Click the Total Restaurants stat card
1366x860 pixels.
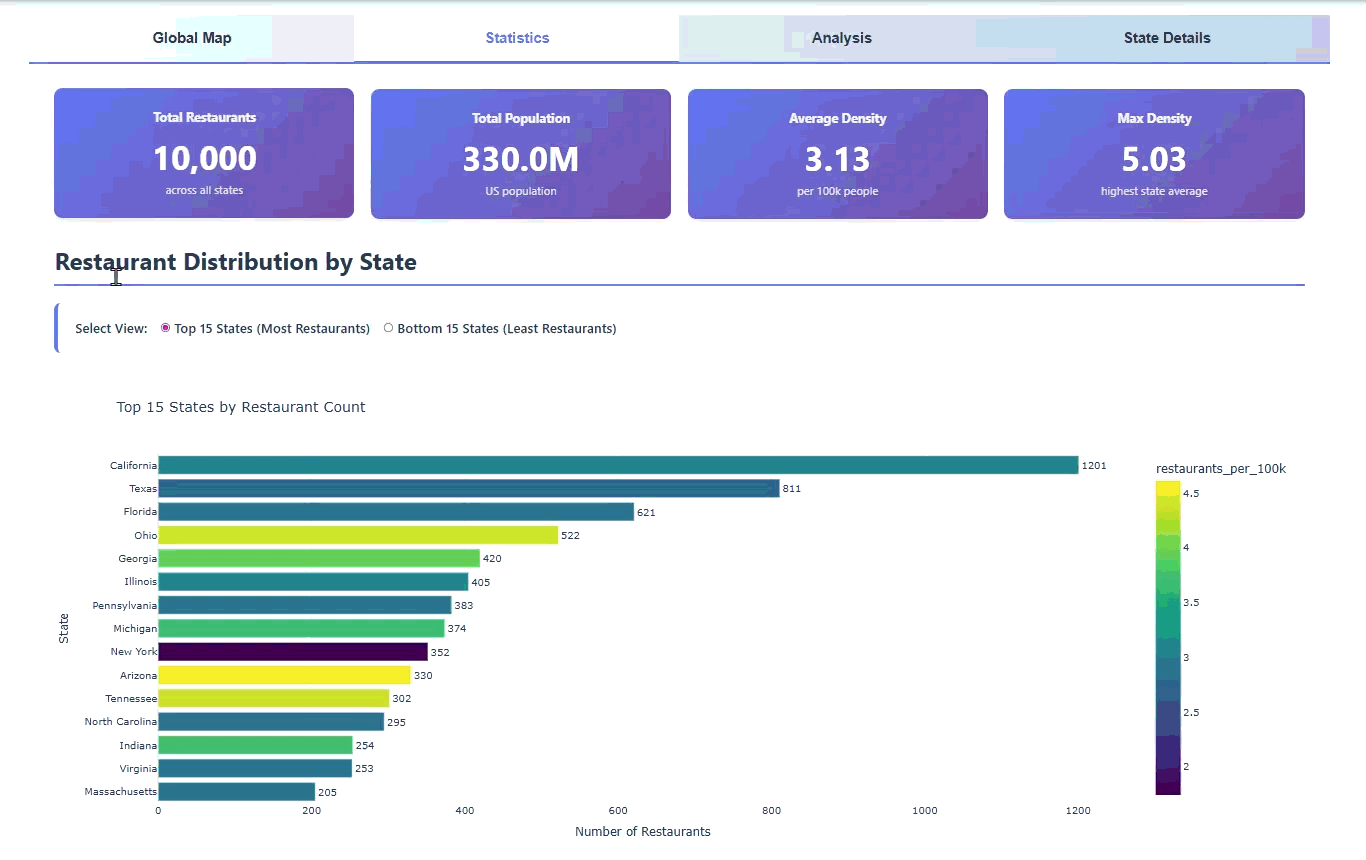click(x=204, y=153)
